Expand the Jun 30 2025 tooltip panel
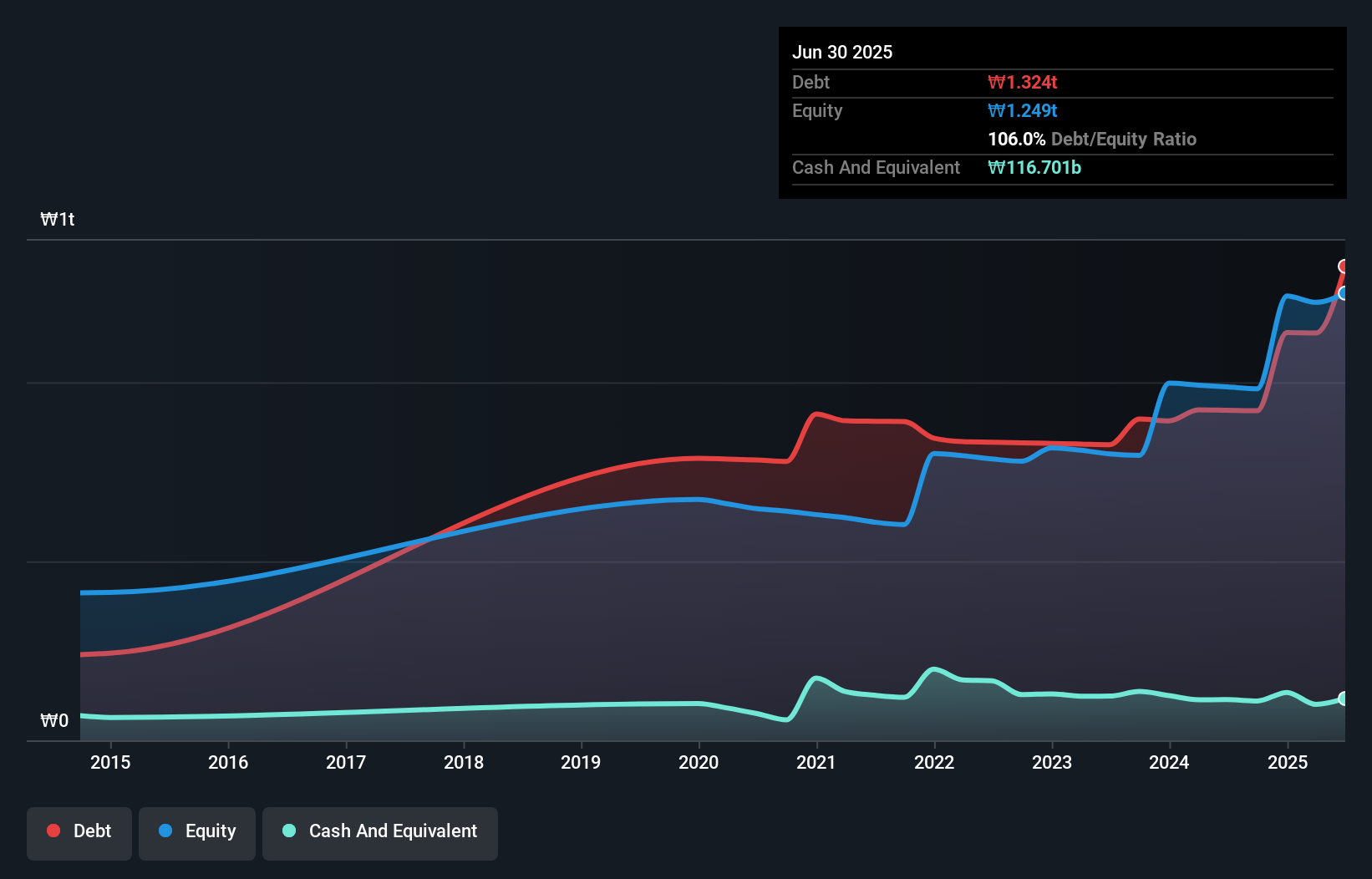The width and height of the screenshot is (1372, 879). tap(842, 52)
